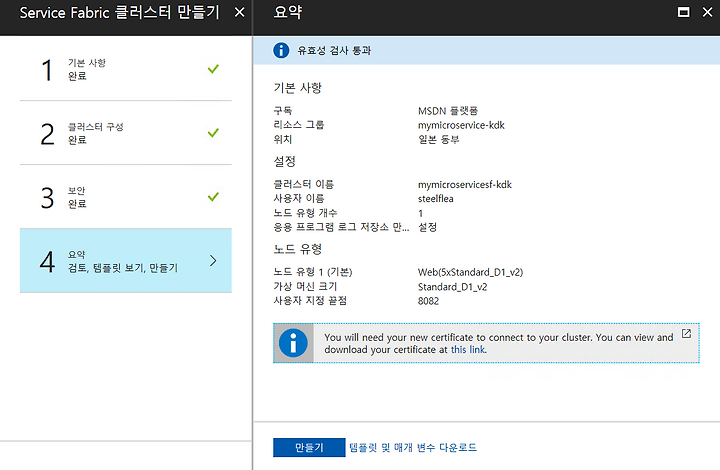The width and height of the screenshot is (720, 470).
Task: Click the 가상 머신 크기 value Standard_D1_v2
Action: point(452,287)
